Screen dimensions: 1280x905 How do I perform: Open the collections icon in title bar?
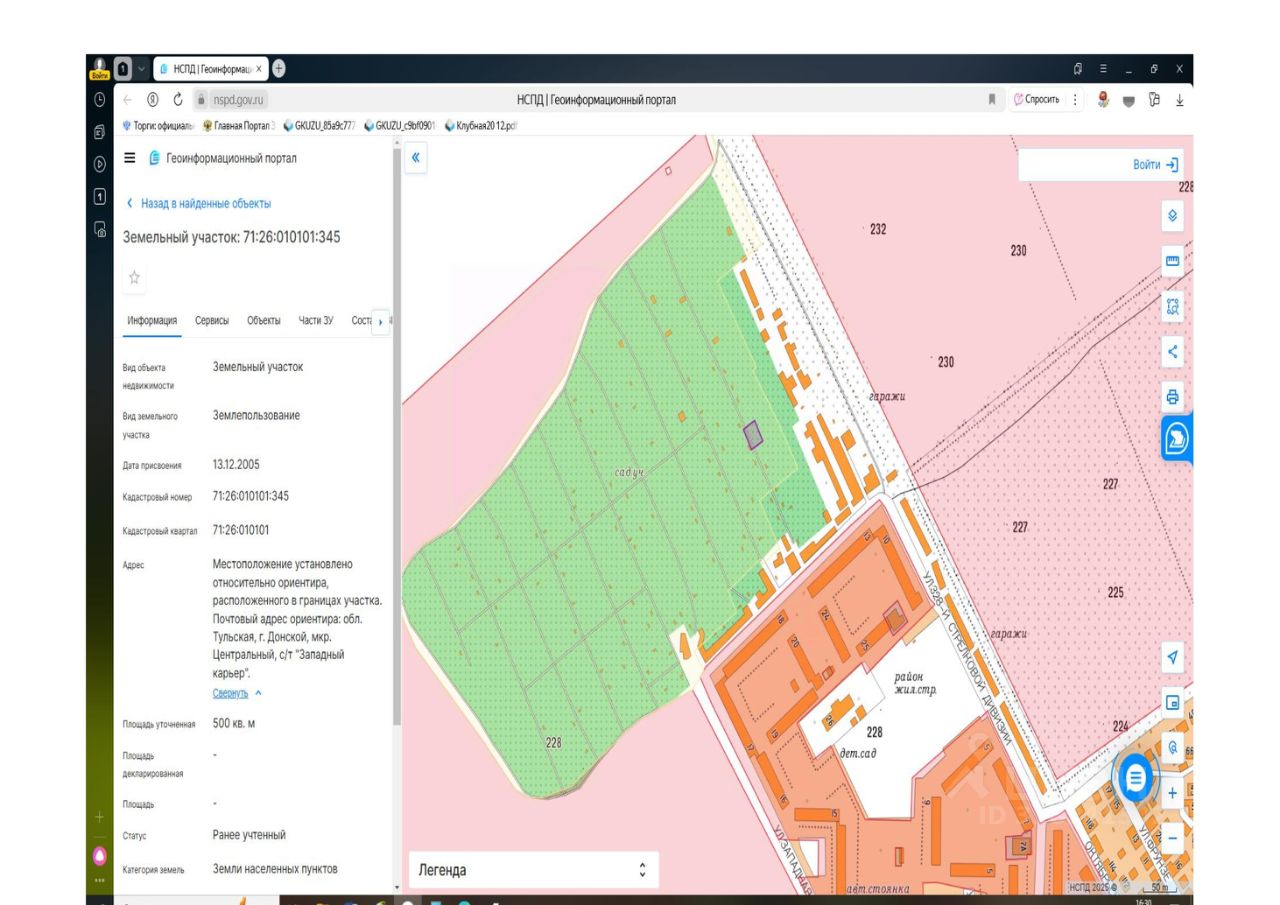[x=1078, y=69]
